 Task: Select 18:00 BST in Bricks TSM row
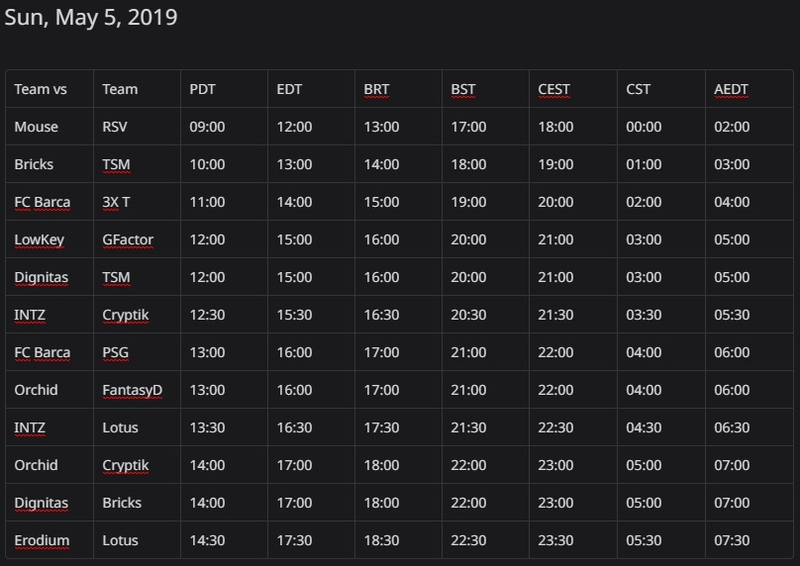[x=468, y=164]
